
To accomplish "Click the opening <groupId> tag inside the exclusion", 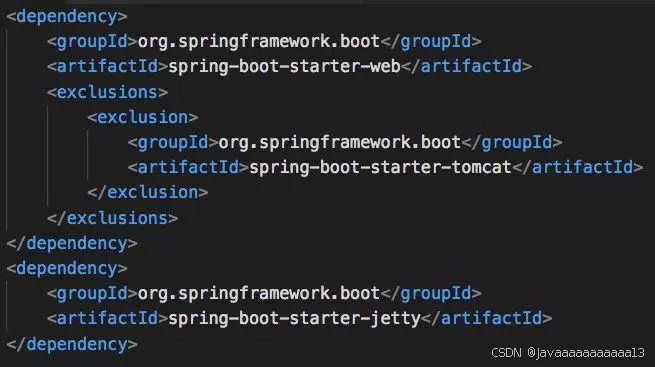I will pyautogui.click(x=173, y=143).
